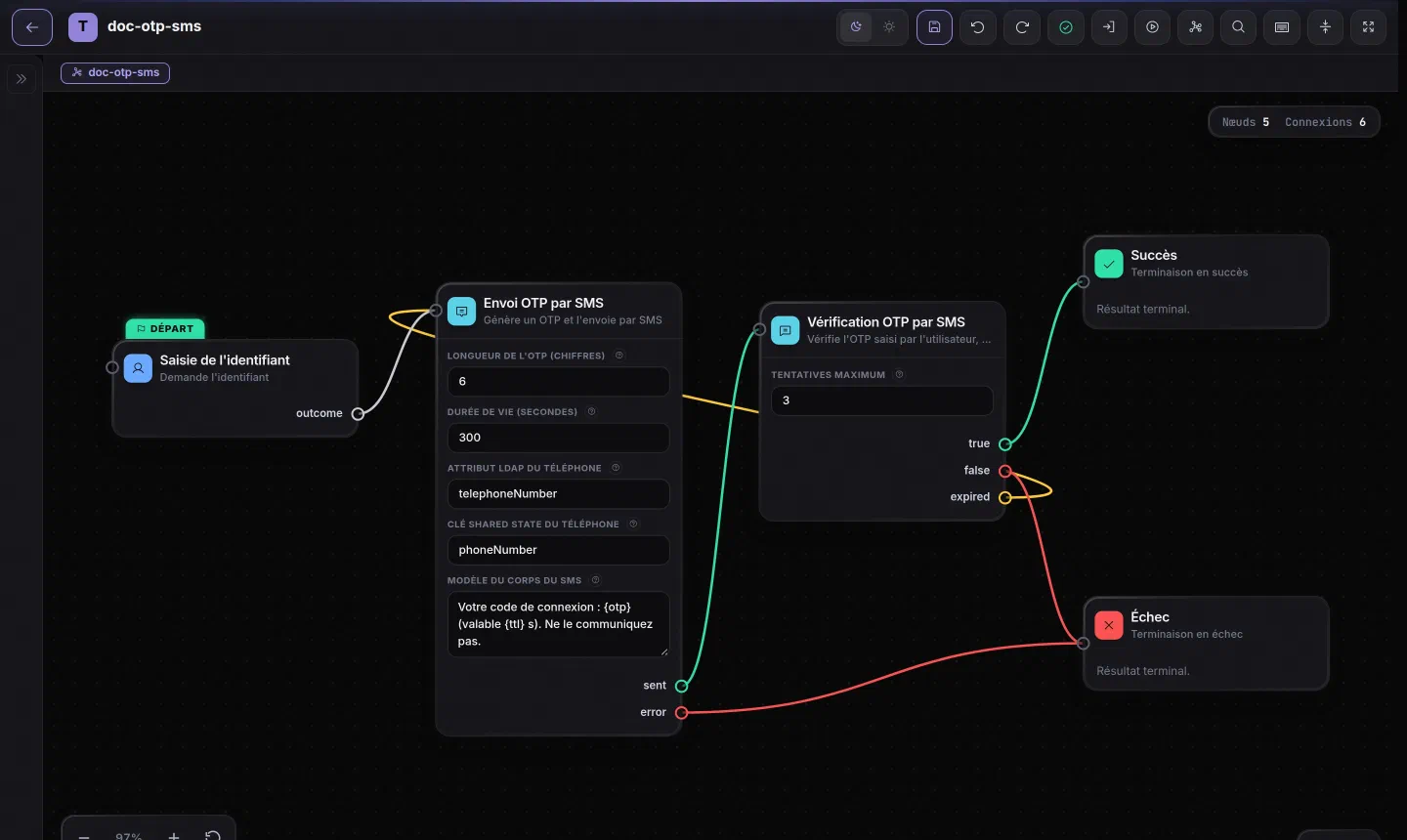Click the Connexions 6 counter
Viewport: 1407px width, 840px height.
(x=1325, y=122)
